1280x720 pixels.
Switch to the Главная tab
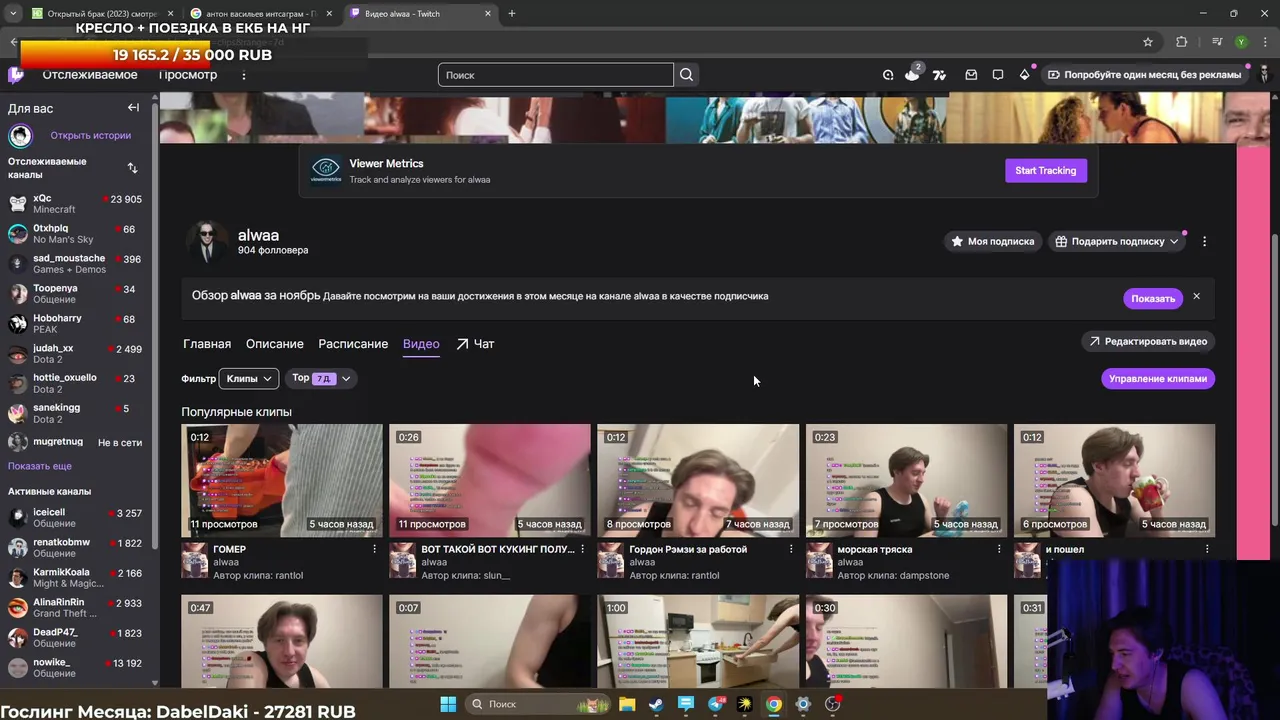[207, 344]
